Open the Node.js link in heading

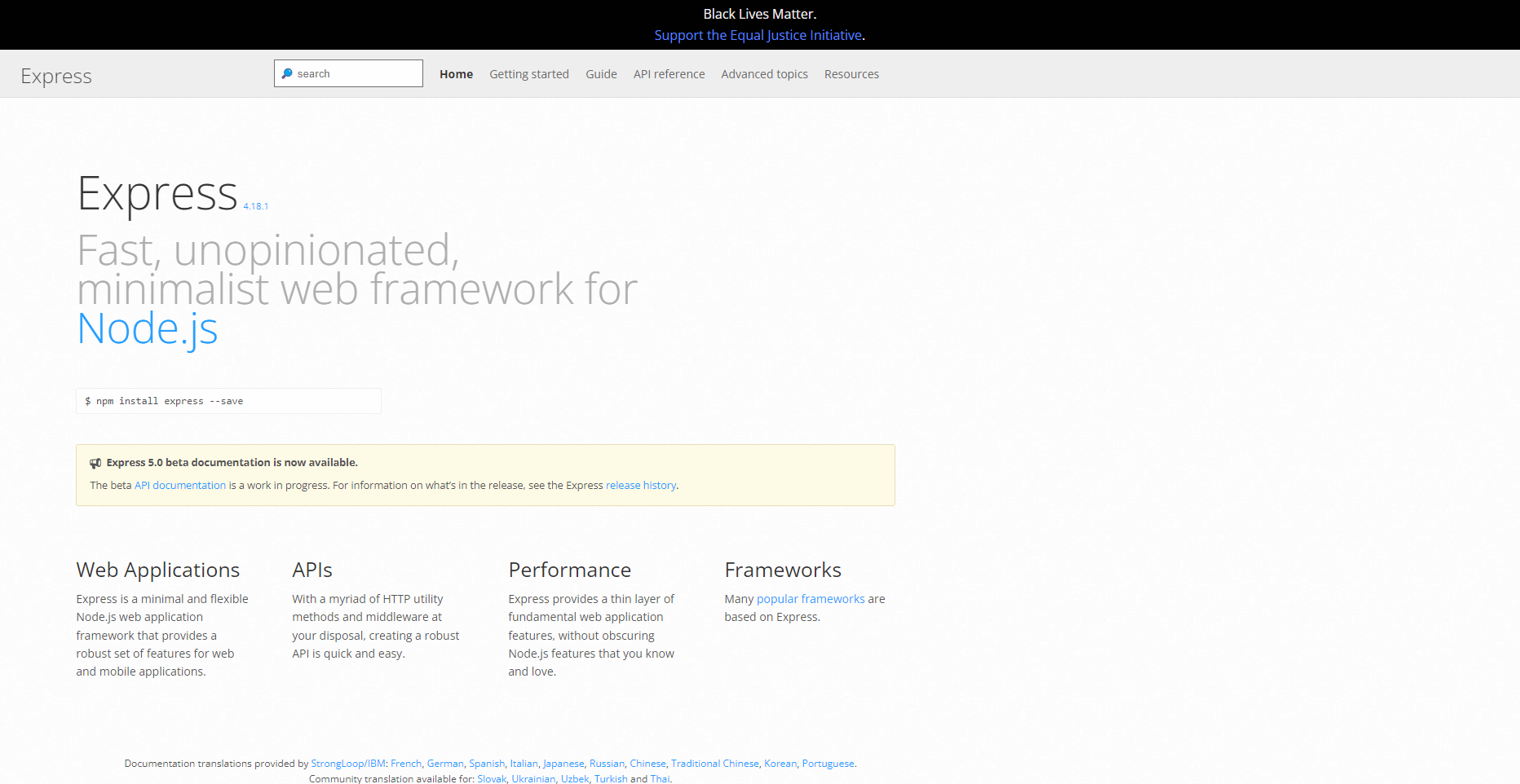click(148, 329)
